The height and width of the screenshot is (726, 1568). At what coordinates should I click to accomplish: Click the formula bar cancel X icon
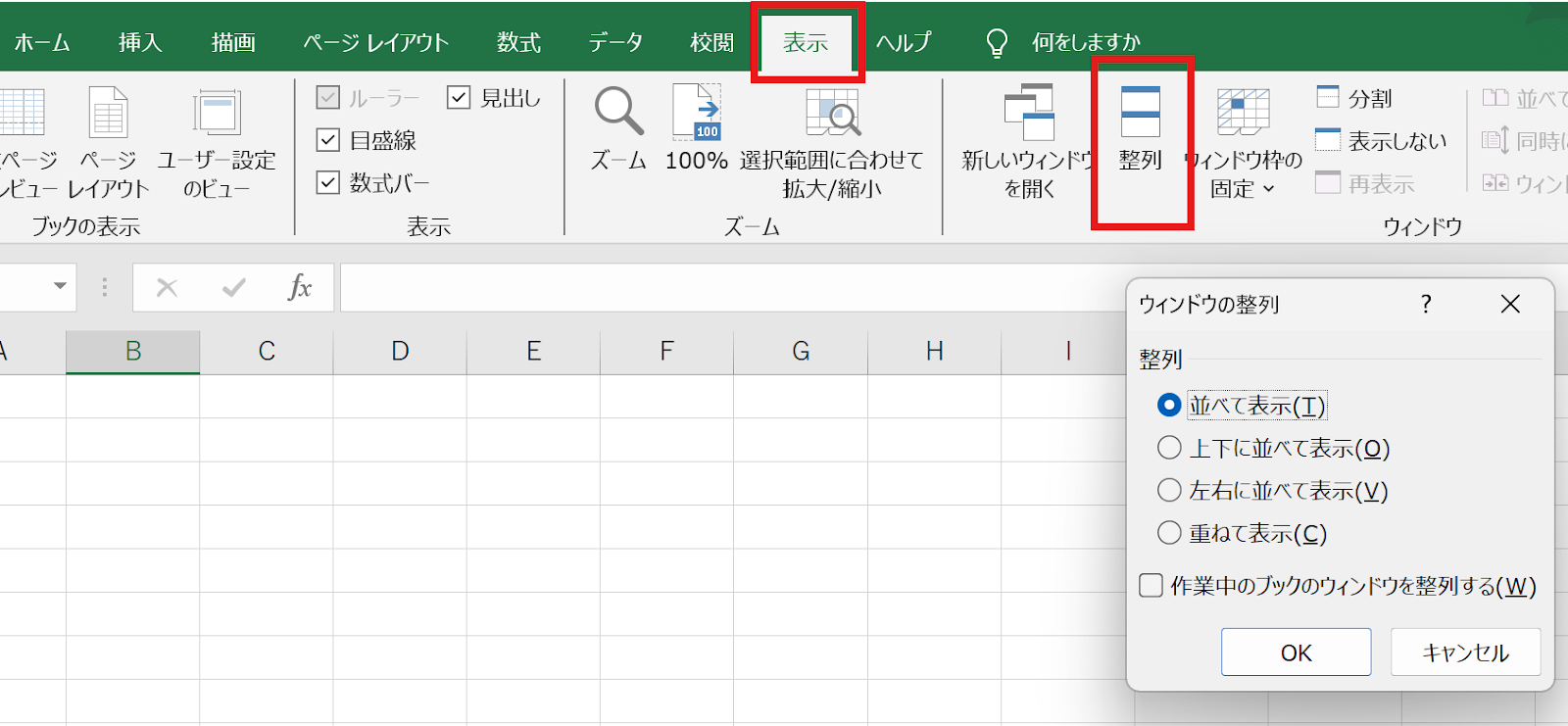[167, 287]
